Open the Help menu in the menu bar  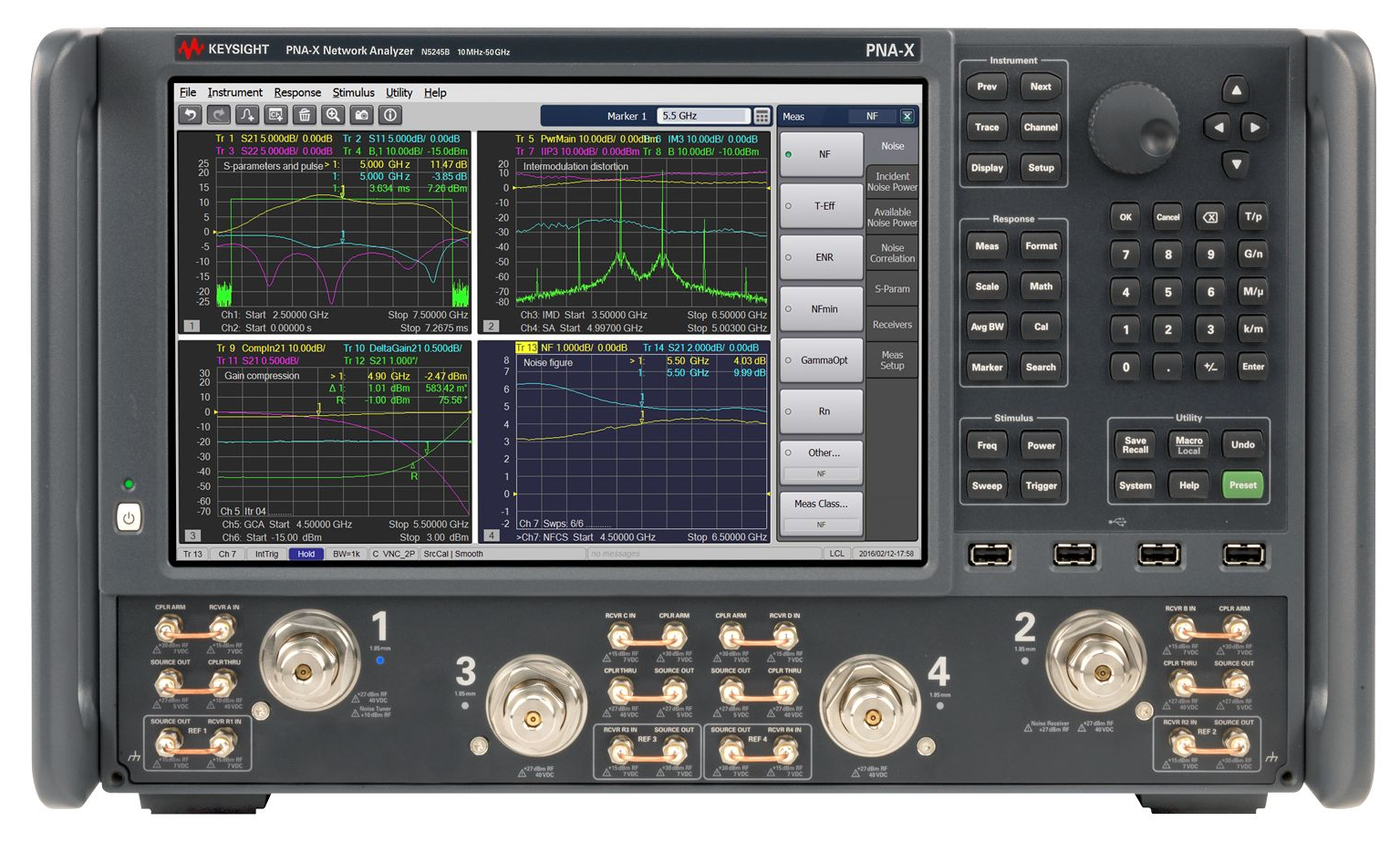pos(435,92)
